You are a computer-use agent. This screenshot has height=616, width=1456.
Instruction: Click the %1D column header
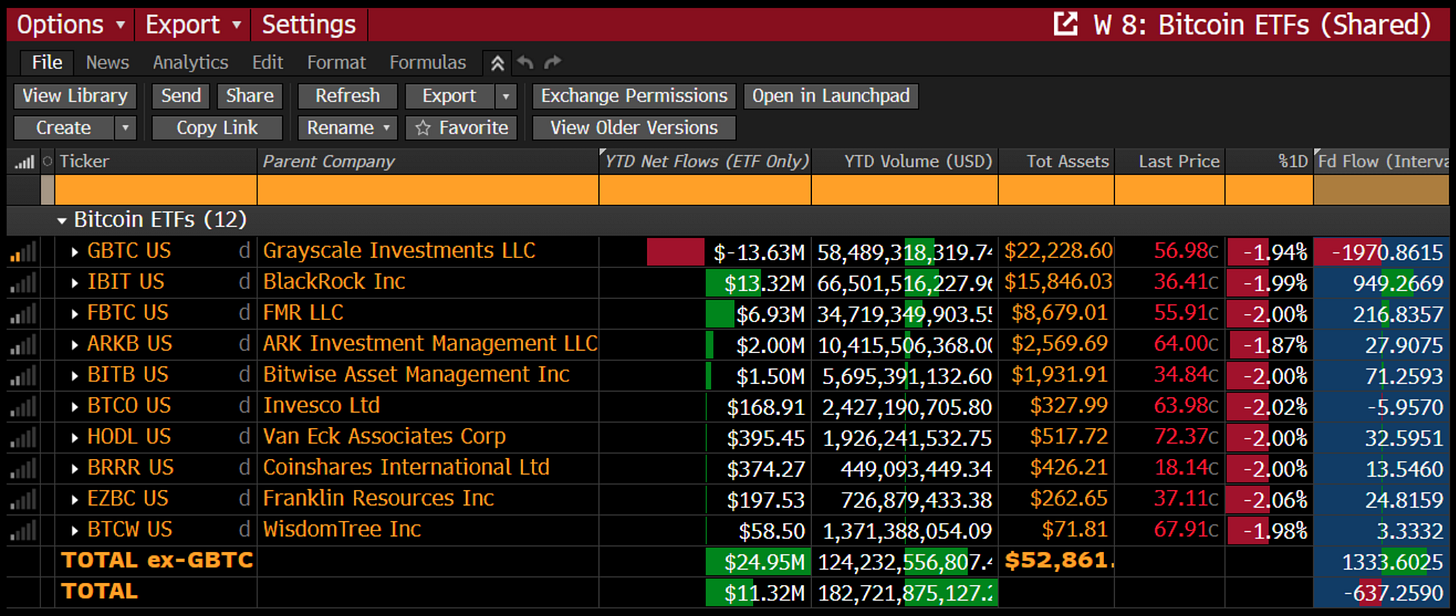tap(1269, 161)
